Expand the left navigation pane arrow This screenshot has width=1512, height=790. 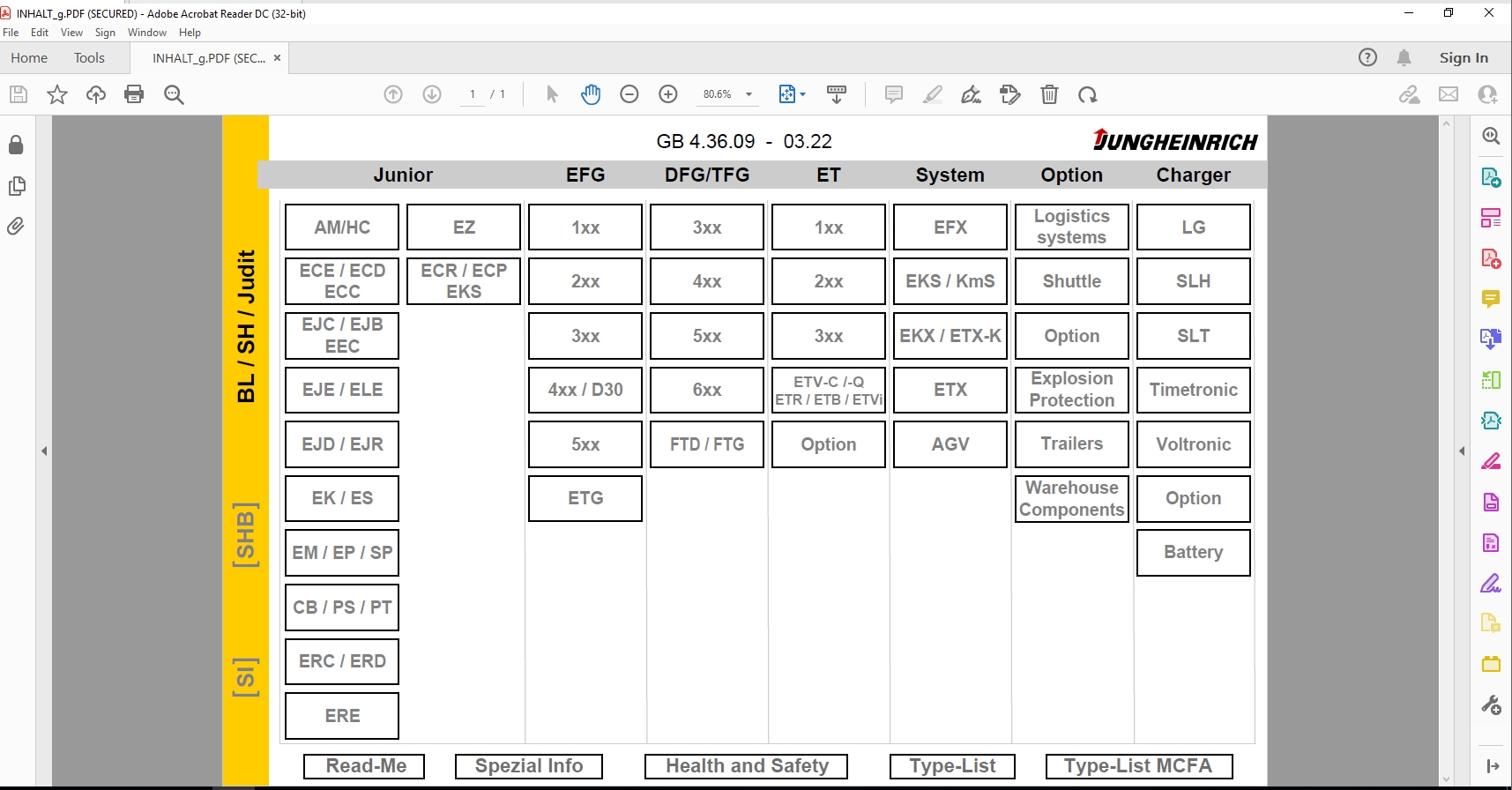pos(44,451)
